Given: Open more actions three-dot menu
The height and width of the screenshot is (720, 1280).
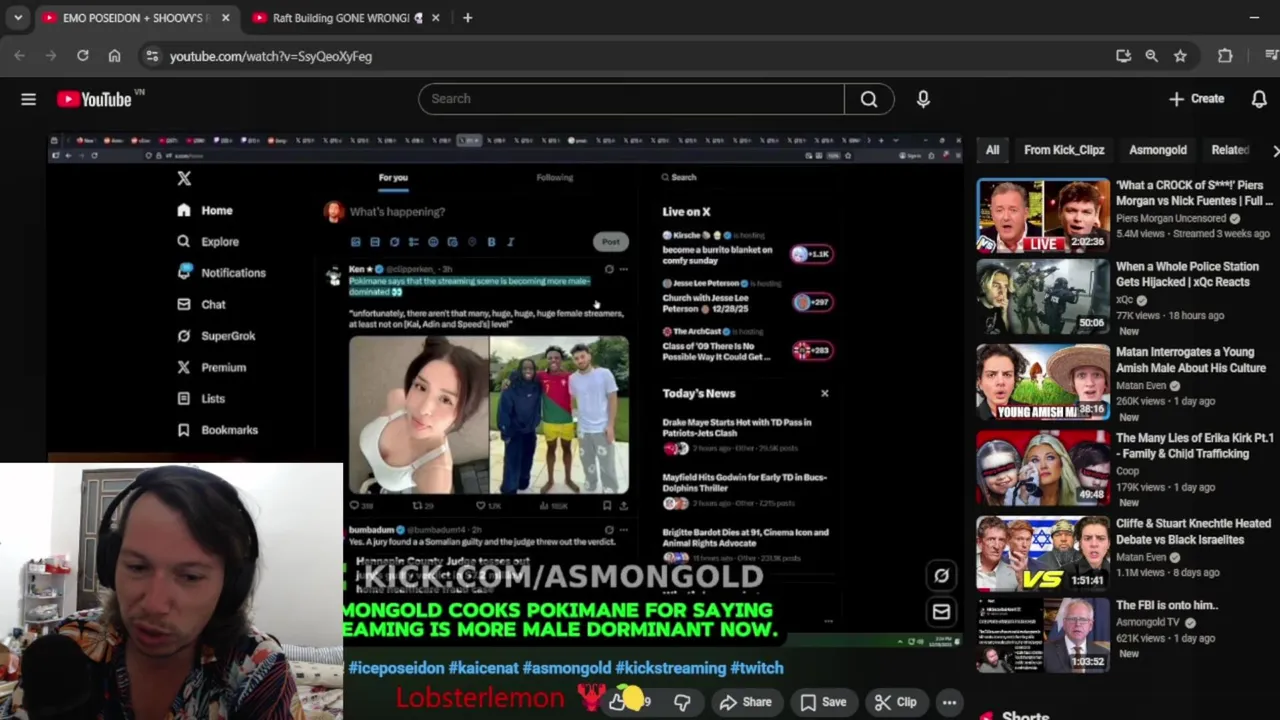Looking at the screenshot, I should 949,702.
